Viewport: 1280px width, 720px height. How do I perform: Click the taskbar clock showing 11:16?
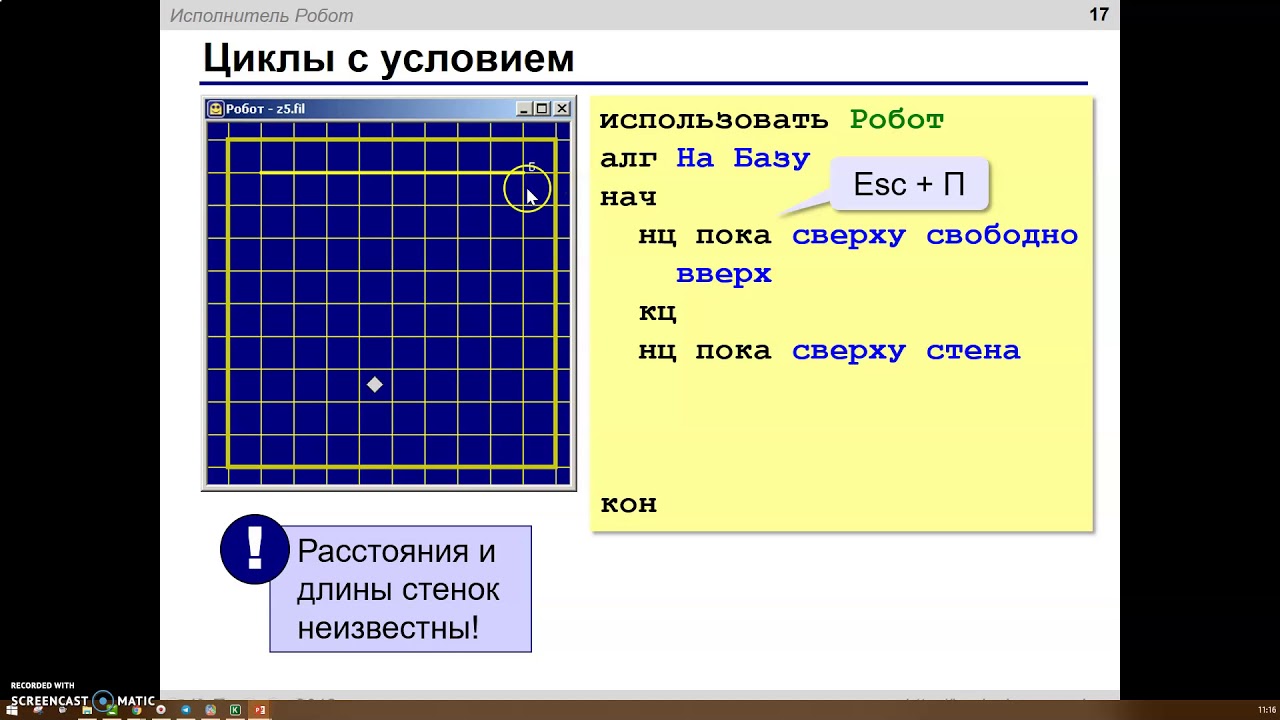1267,710
